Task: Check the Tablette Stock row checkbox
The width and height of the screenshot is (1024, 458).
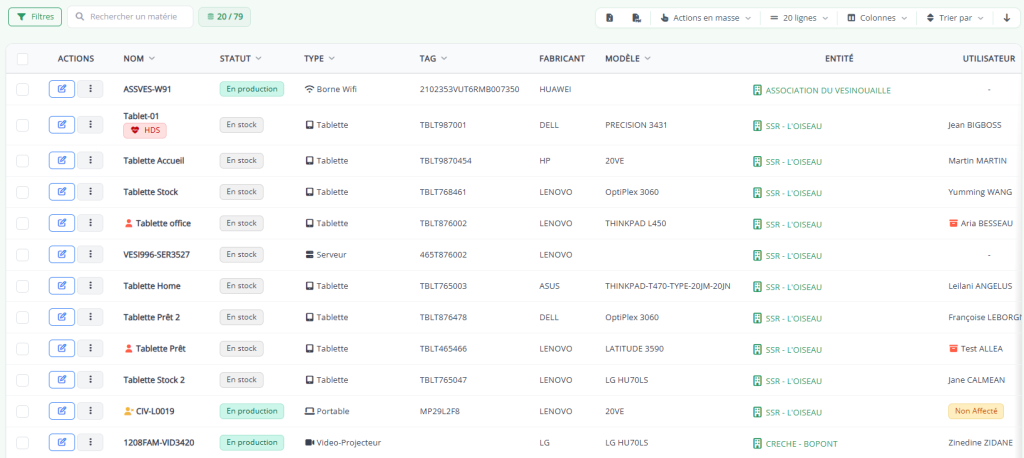Action: tap(23, 192)
